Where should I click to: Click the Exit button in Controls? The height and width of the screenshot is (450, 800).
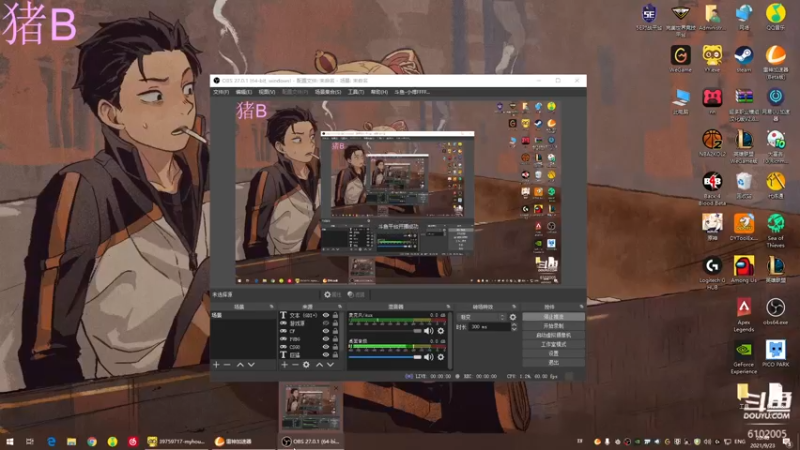(554, 363)
